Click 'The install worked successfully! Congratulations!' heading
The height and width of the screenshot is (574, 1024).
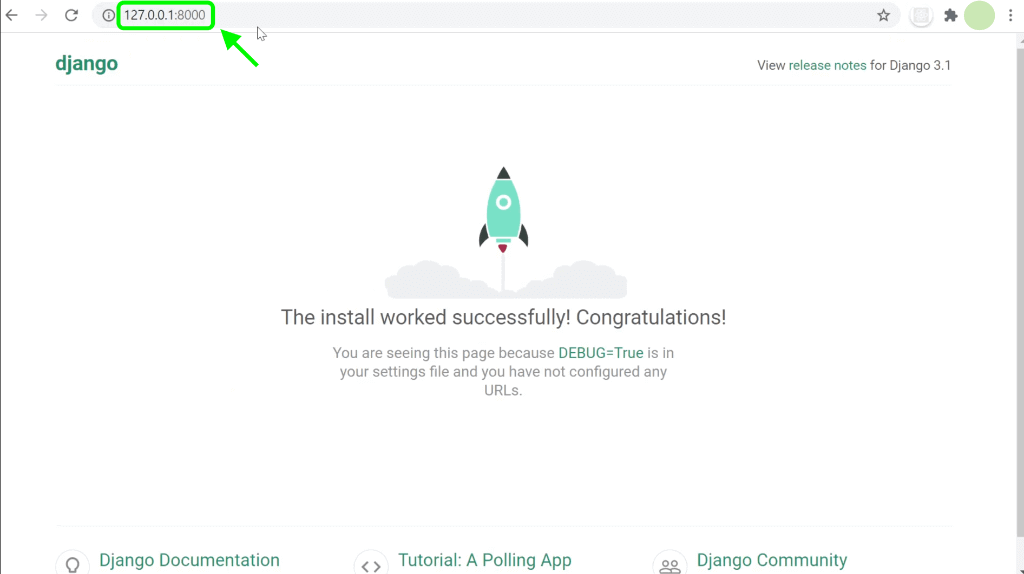pyautogui.click(x=504, y=317)
